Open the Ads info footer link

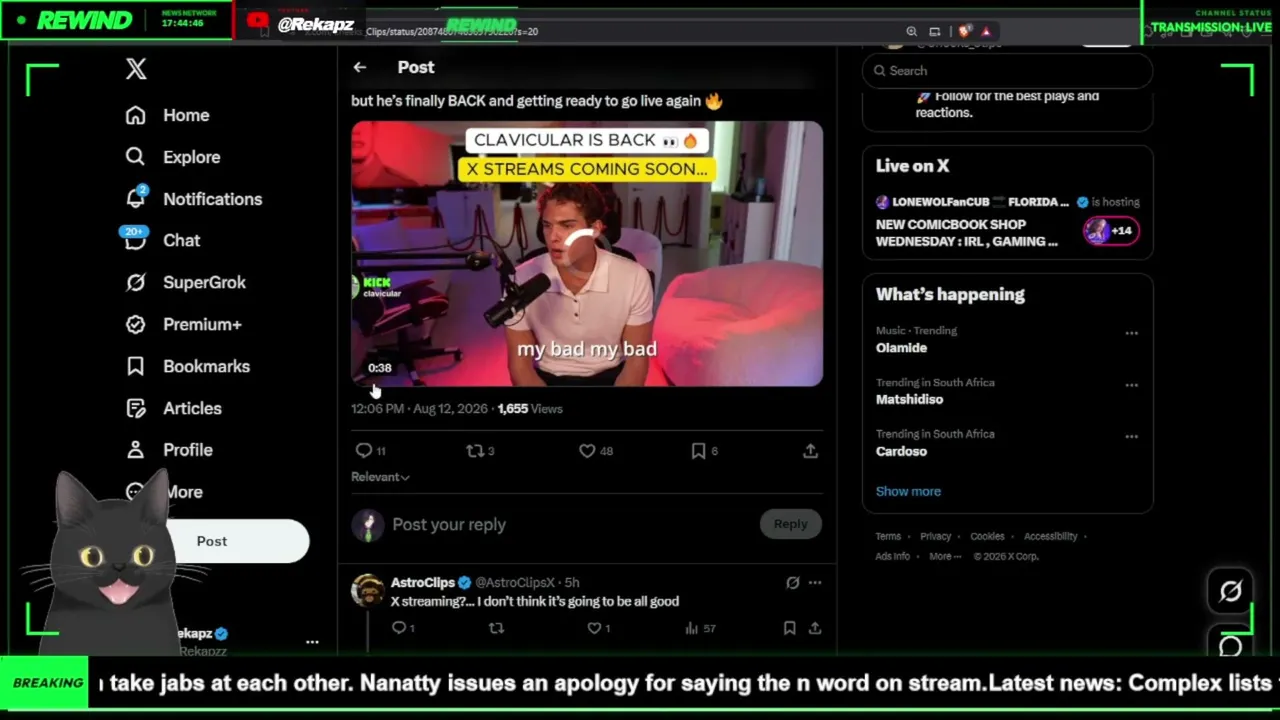tap(893, 556)
